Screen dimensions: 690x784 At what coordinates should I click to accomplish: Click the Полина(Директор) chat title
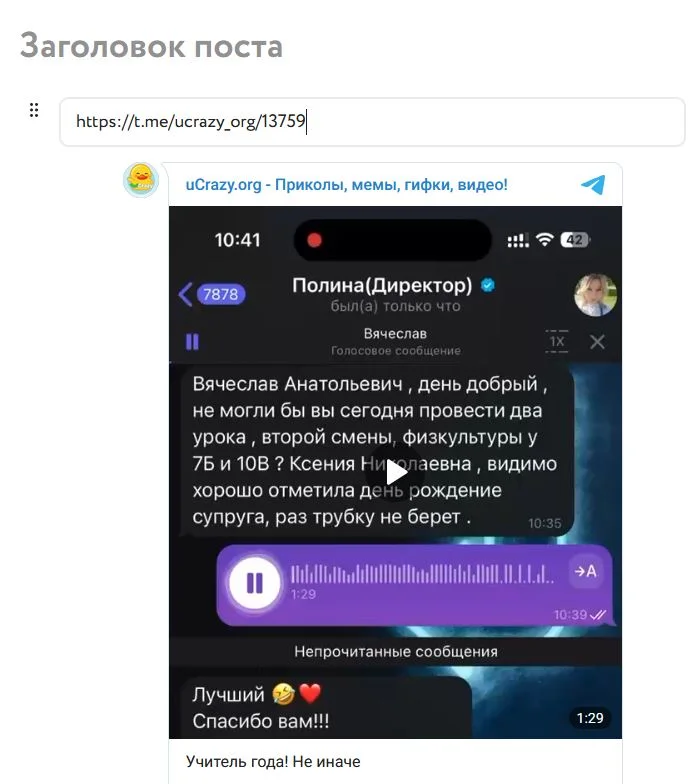pyautogui.click(x=382, y=285)
